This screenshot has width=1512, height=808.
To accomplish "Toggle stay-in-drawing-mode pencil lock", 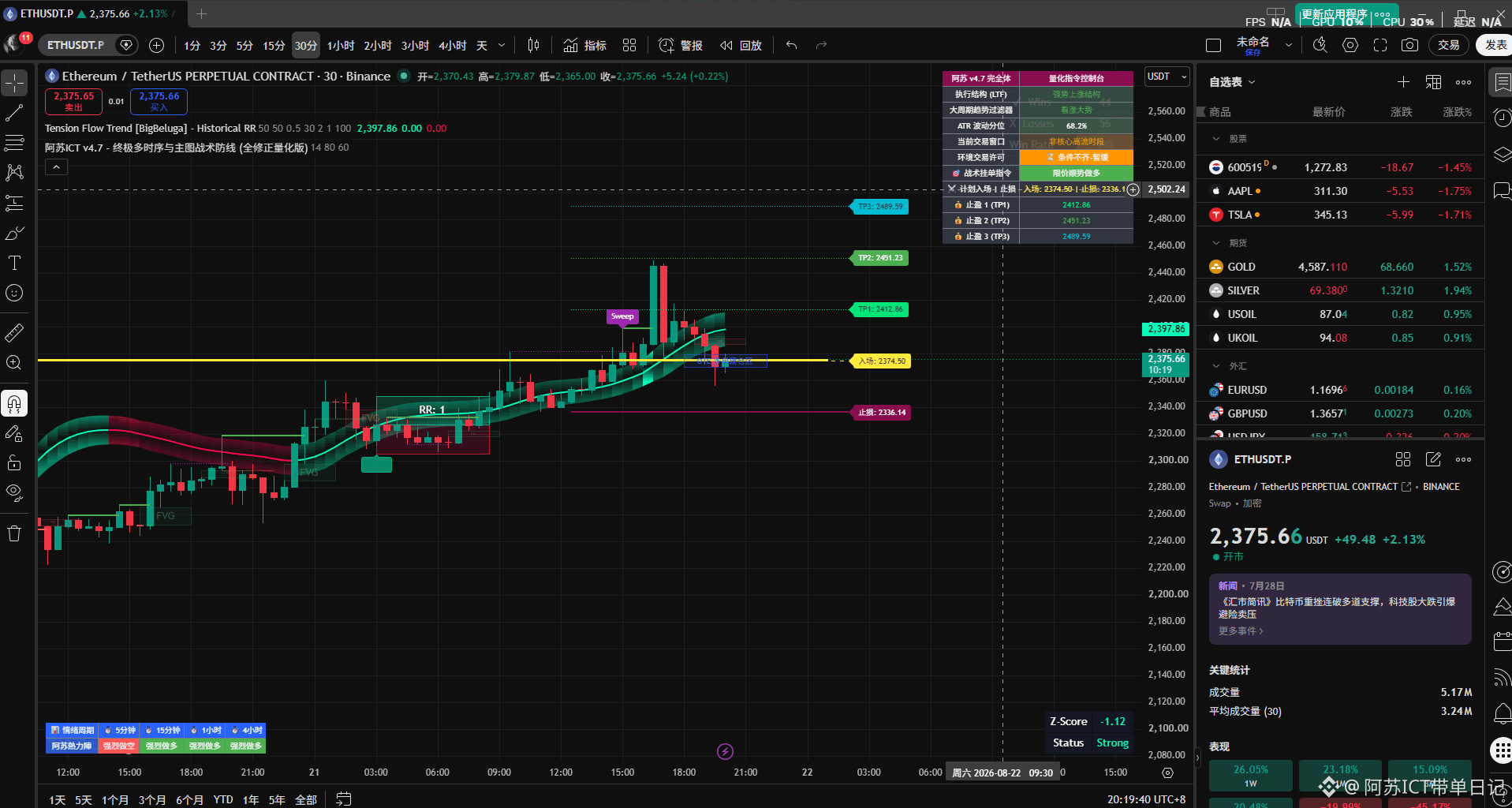I will point(14,433).
